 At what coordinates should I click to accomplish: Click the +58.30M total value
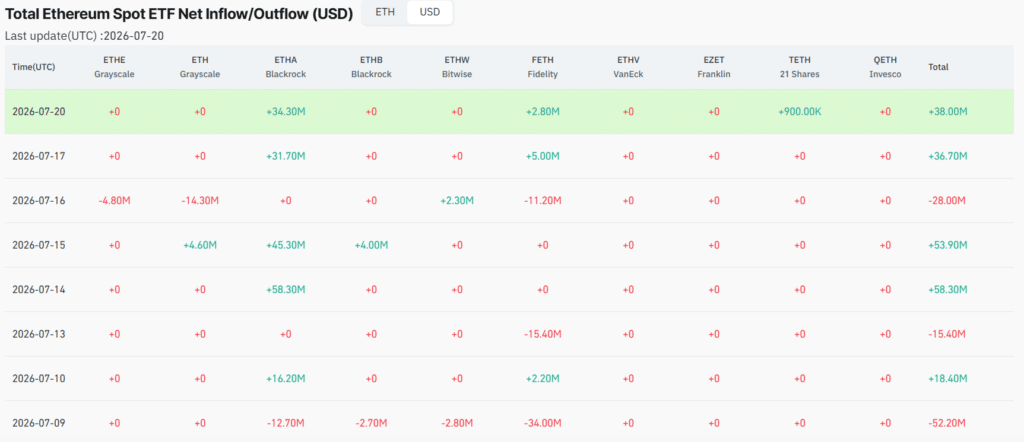948,289
